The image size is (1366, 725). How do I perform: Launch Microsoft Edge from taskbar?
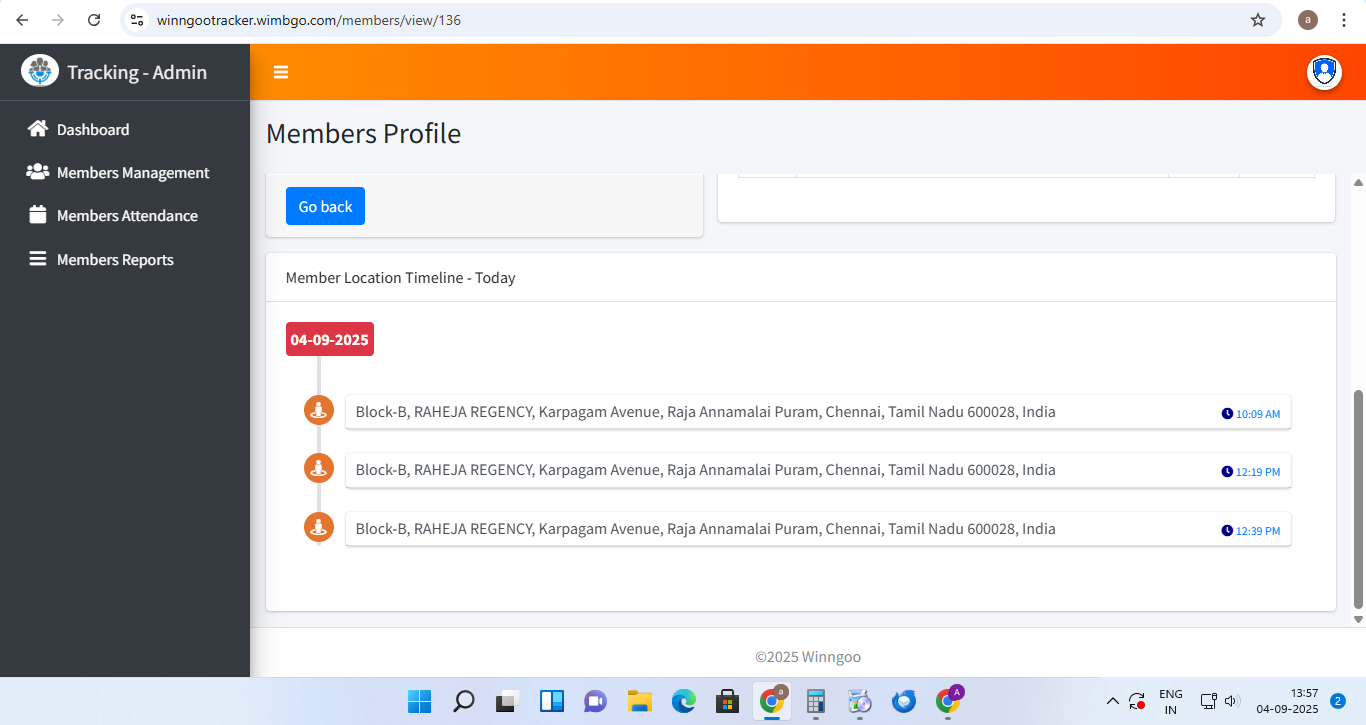684,701
